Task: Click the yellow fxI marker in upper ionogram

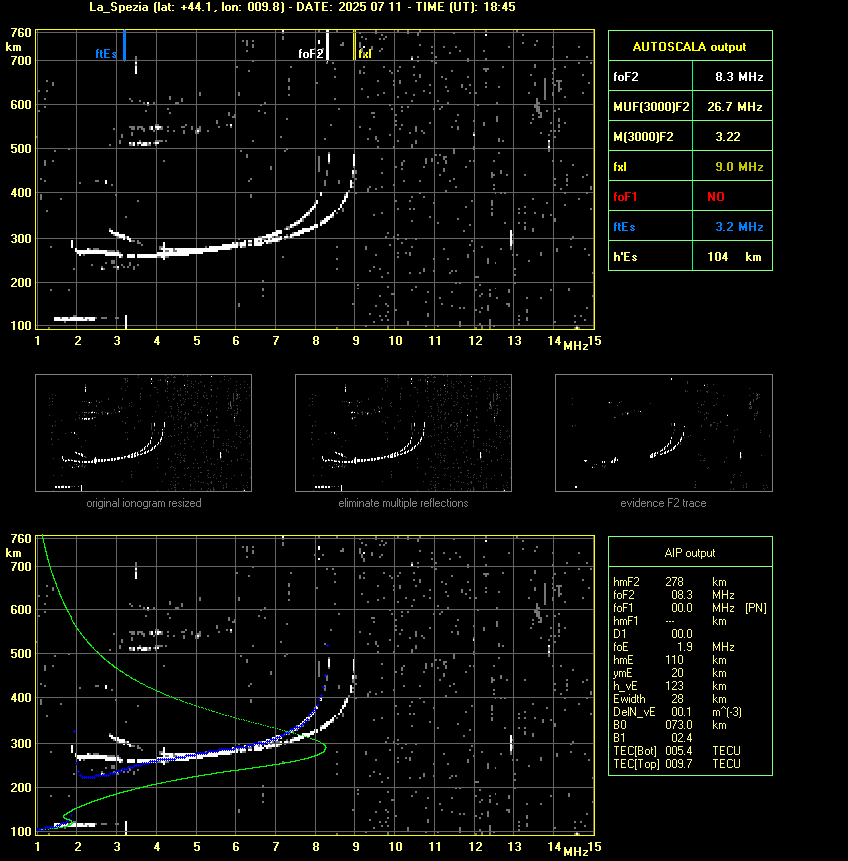Action: pos(354,45)
